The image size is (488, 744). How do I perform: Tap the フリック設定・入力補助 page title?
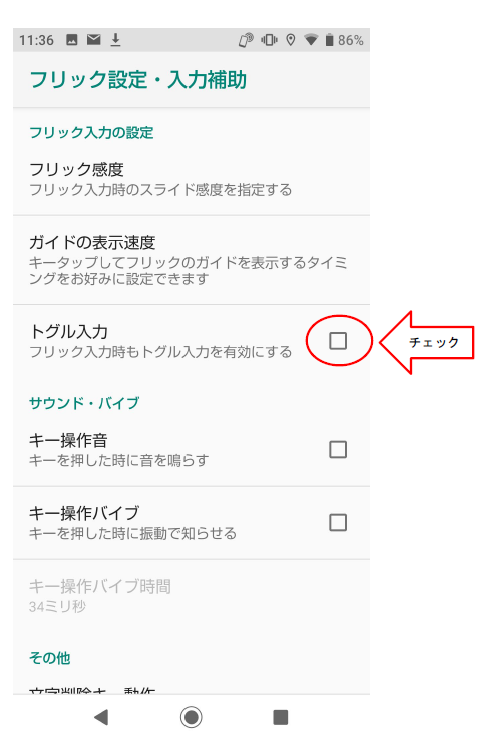click(138, 79)
